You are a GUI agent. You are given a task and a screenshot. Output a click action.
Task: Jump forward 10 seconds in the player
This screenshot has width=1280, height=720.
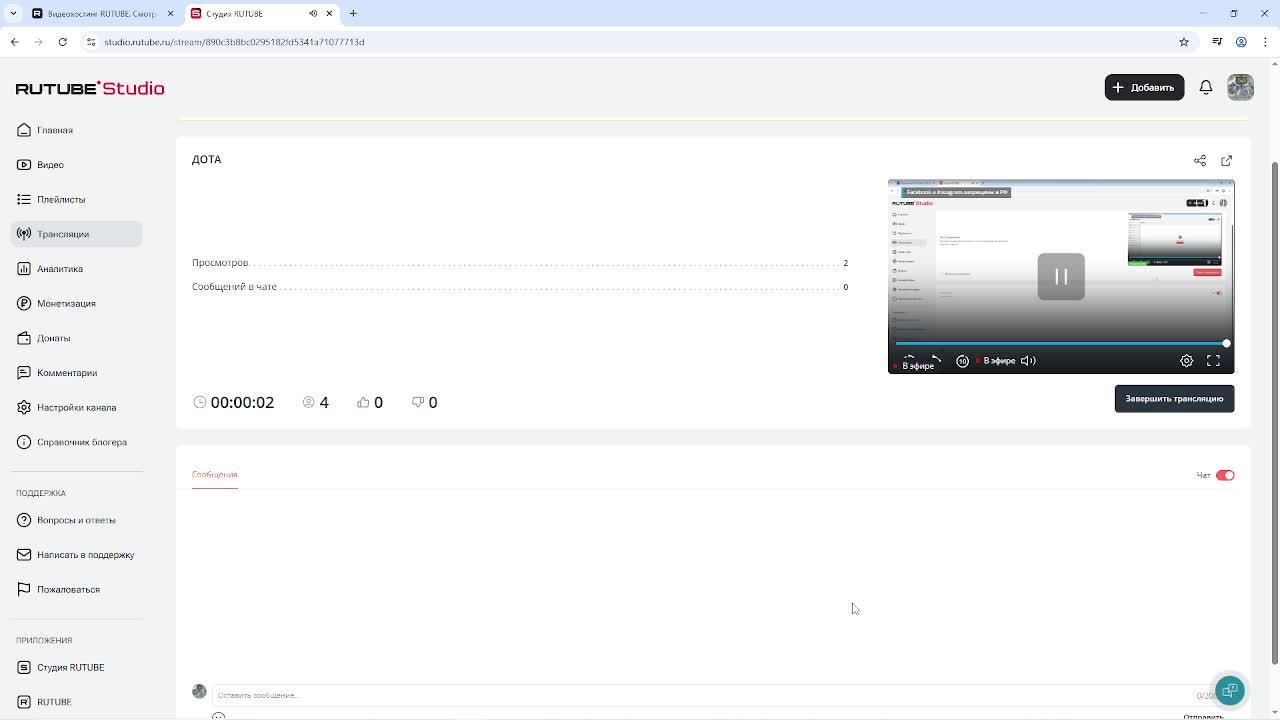962,361
